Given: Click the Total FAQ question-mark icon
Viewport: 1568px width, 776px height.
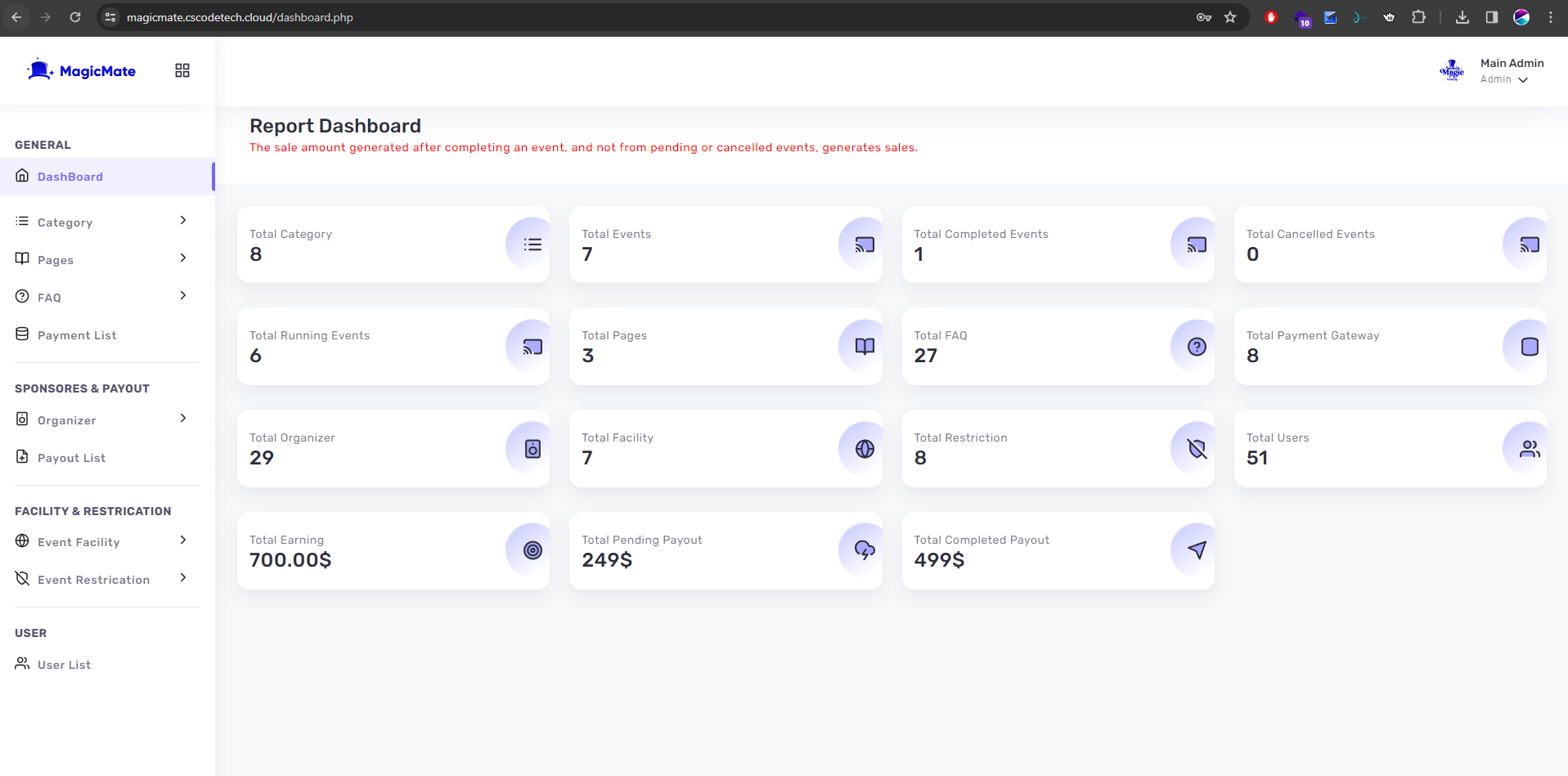Looking at the screenshot, I should 1197,347.
